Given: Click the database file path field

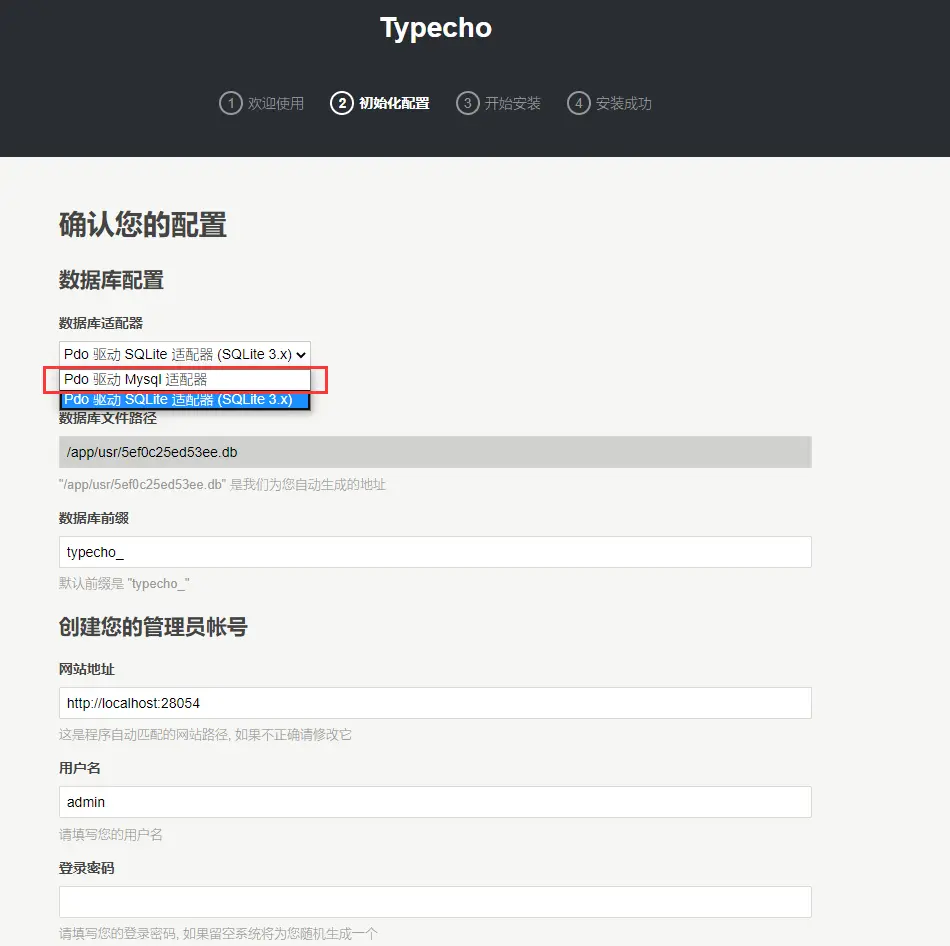Looking at the screenshot, I should tap(435, 452).
